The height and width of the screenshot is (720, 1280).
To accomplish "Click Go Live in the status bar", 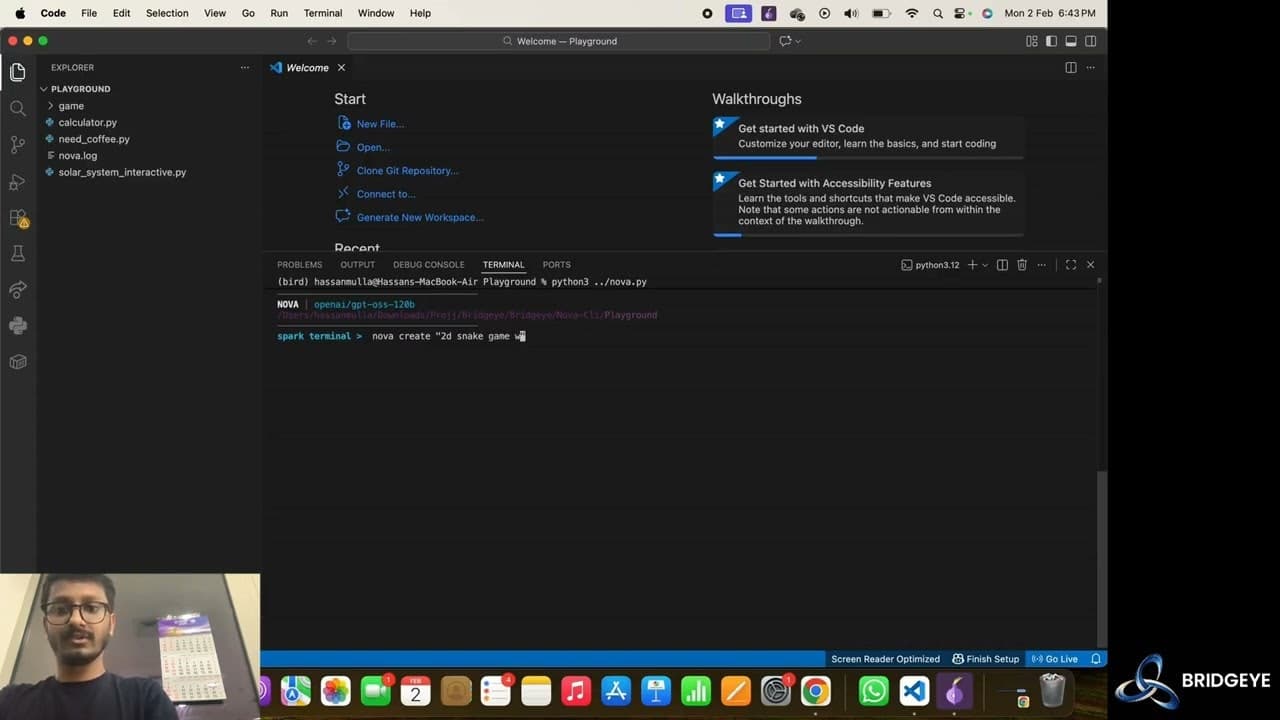I will pyautogui.click(x=1055, y=658).
